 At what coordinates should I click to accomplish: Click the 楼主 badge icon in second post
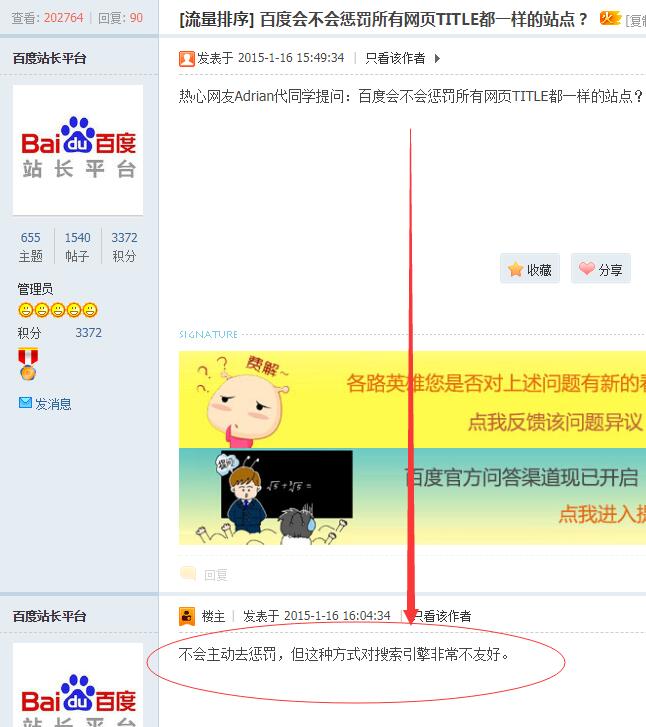click(x=186, y=616)
